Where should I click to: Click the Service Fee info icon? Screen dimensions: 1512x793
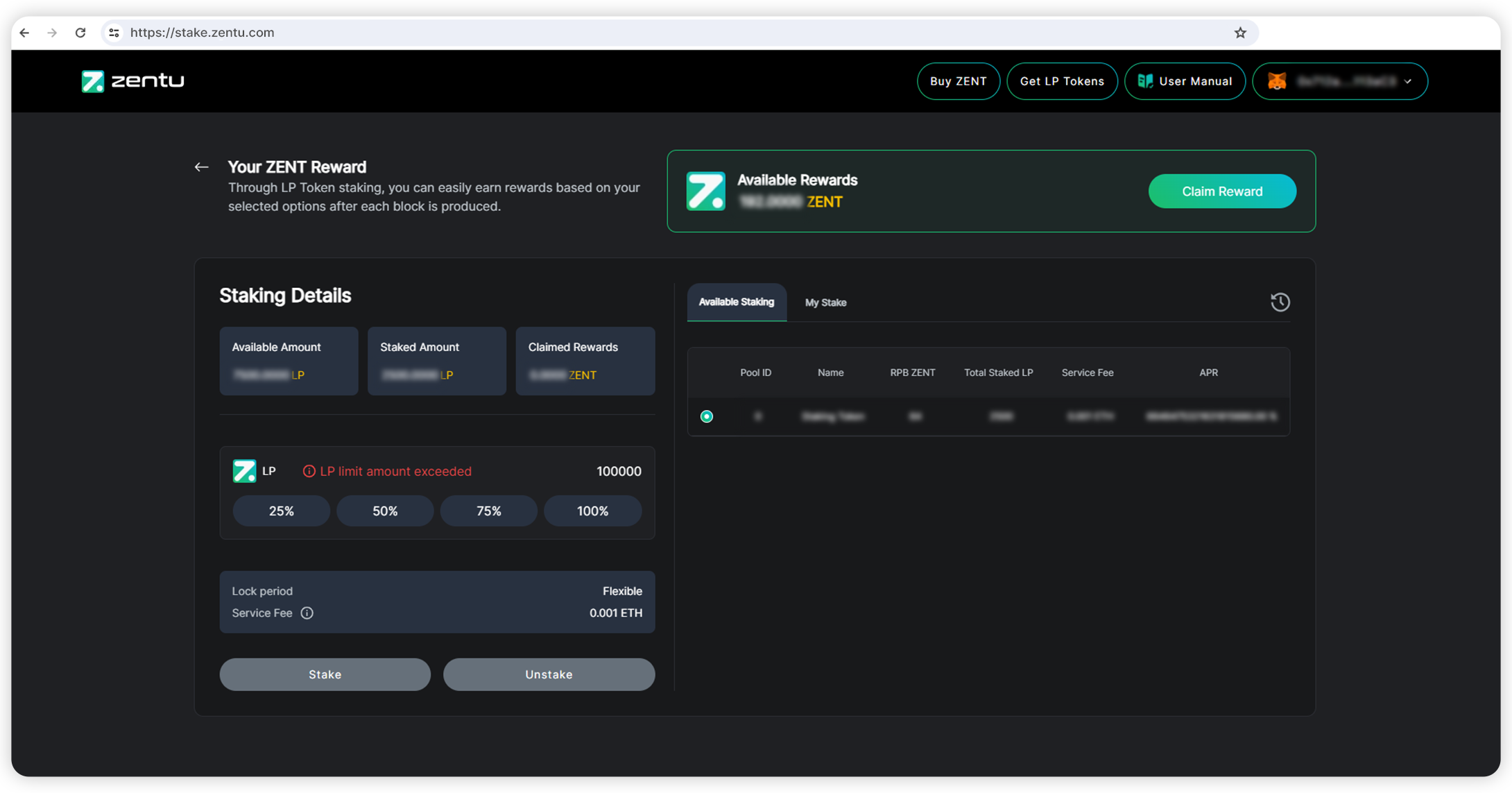point(307,613)
